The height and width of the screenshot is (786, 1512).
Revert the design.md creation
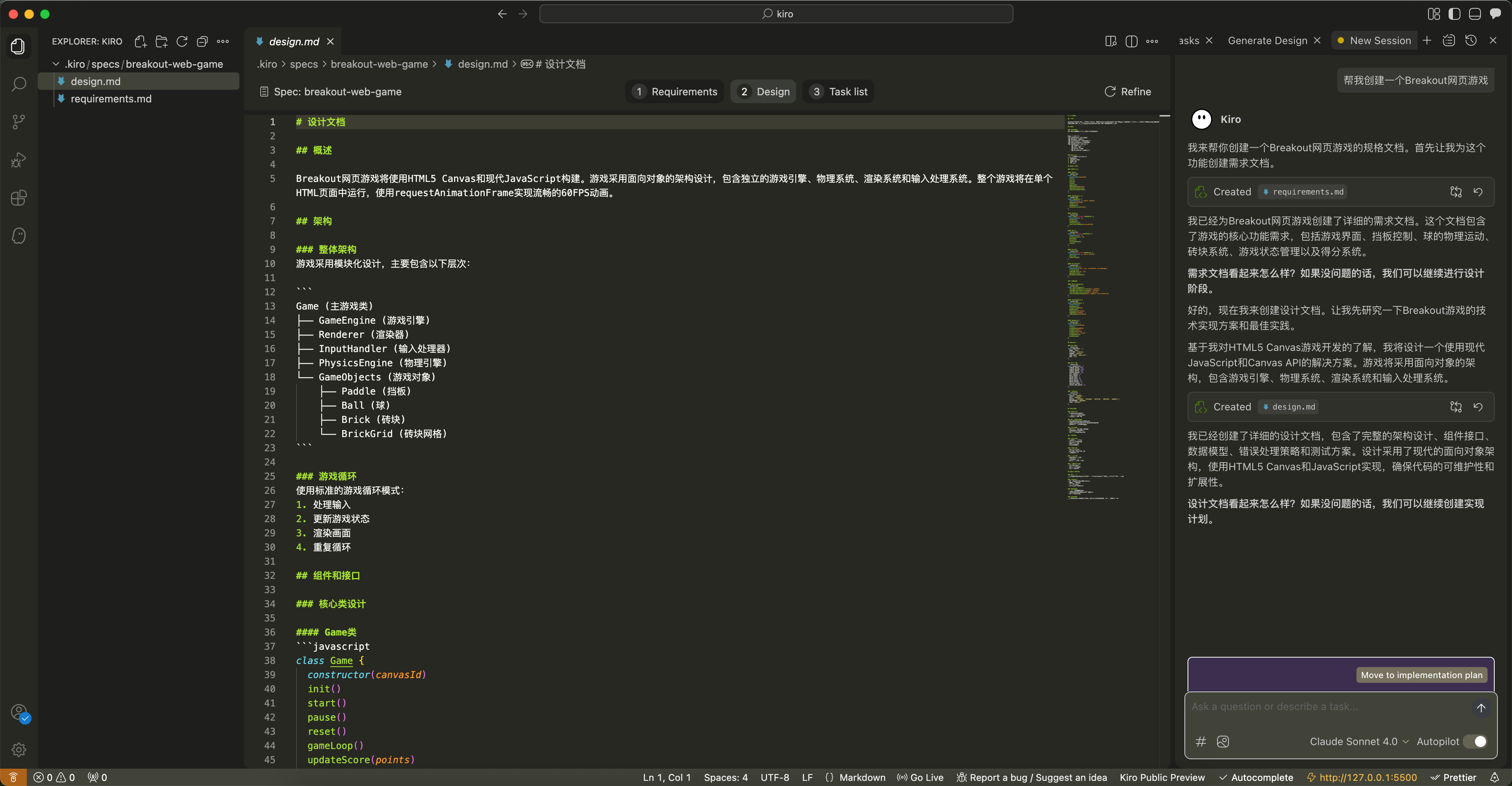coord(1478,407)
